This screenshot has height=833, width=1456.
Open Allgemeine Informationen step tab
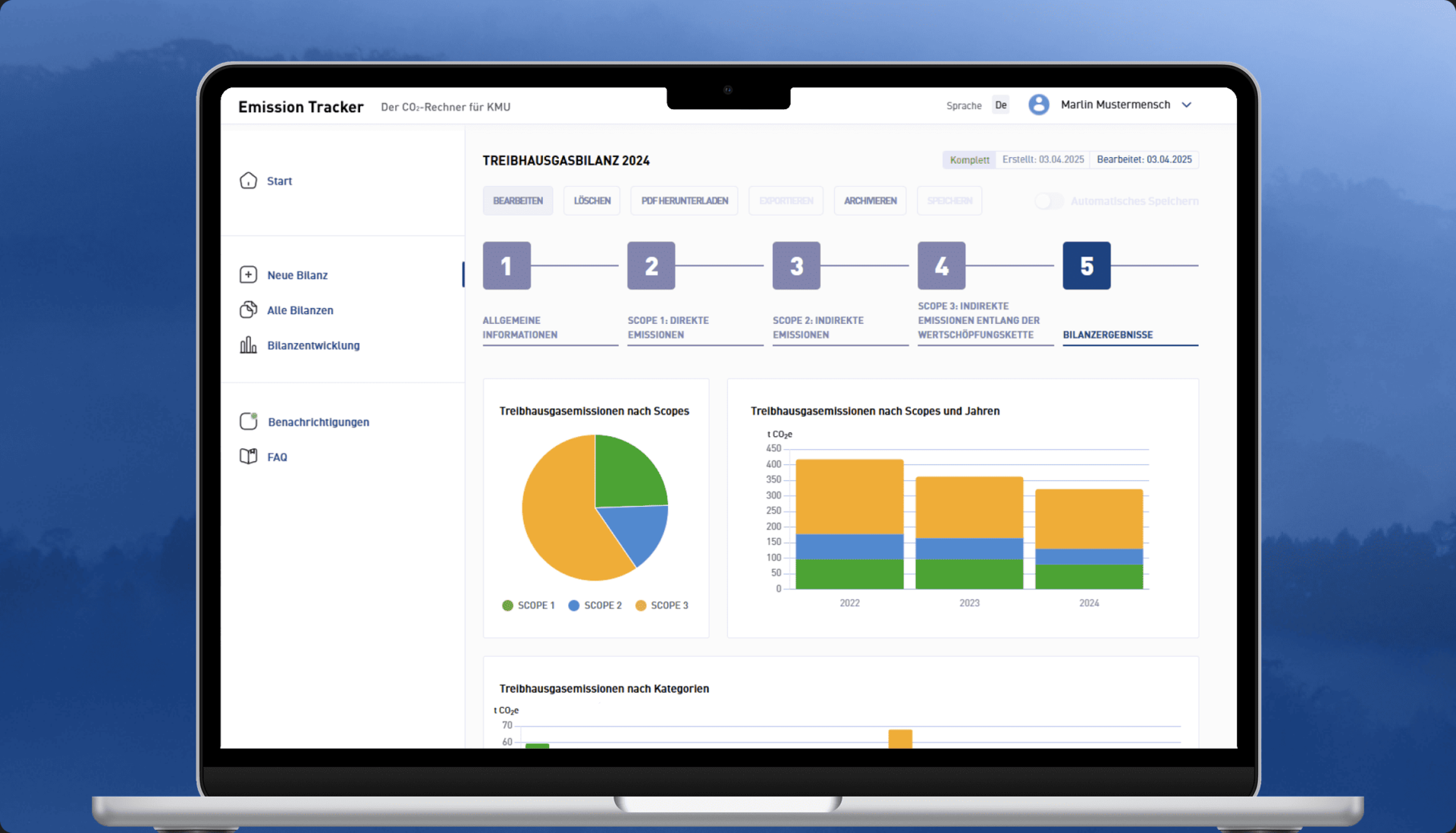point(520,327)
